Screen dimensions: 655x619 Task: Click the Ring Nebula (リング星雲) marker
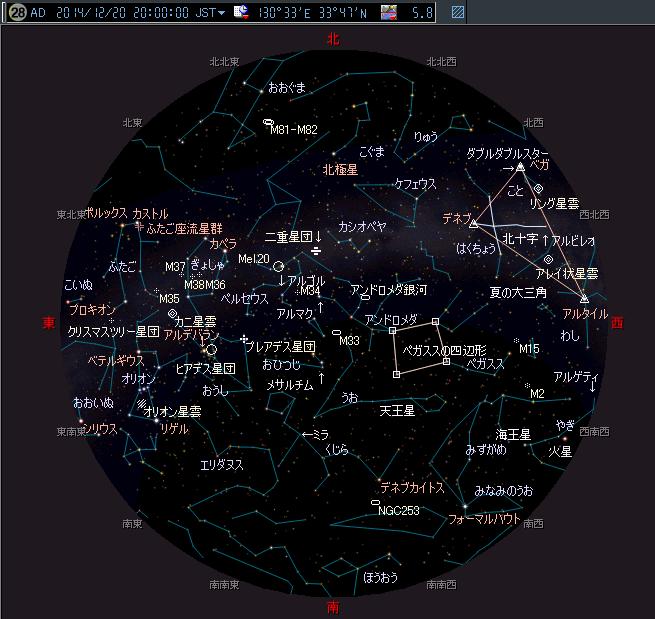pos(538,189)
